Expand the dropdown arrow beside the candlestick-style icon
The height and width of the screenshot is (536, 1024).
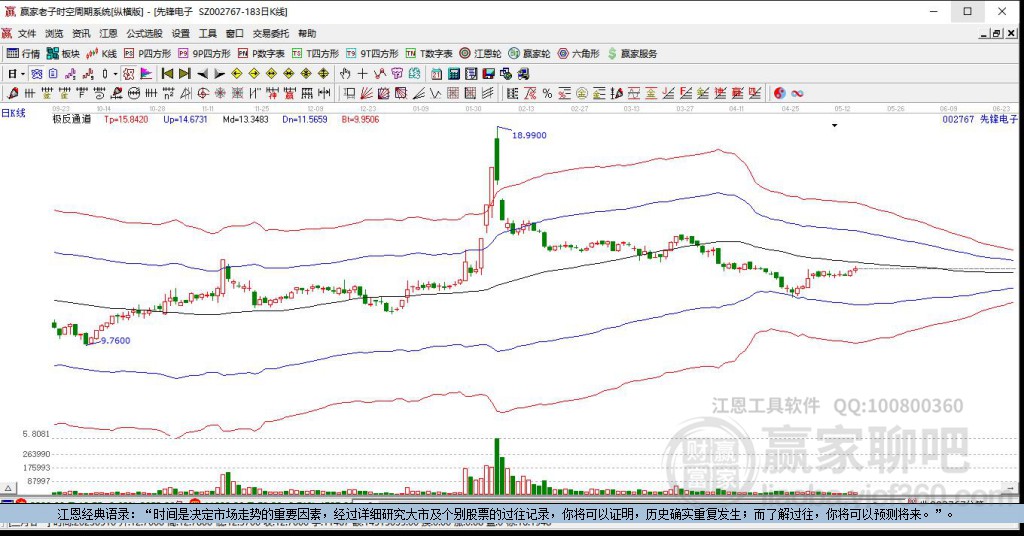click(115, 74)
